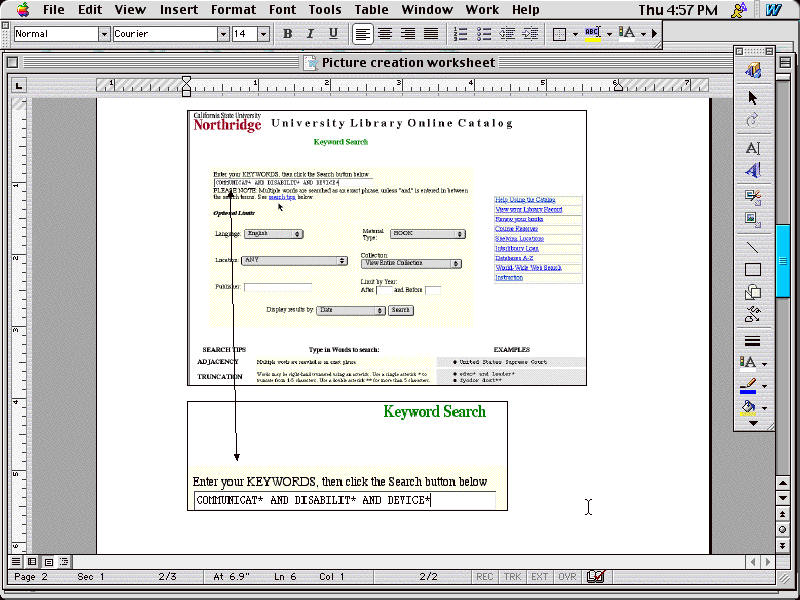Image resolution: width=800 pixels, height=600 pixels.
Task: Toggle TRK track changes in status bar
Action: tap(512, 577)
